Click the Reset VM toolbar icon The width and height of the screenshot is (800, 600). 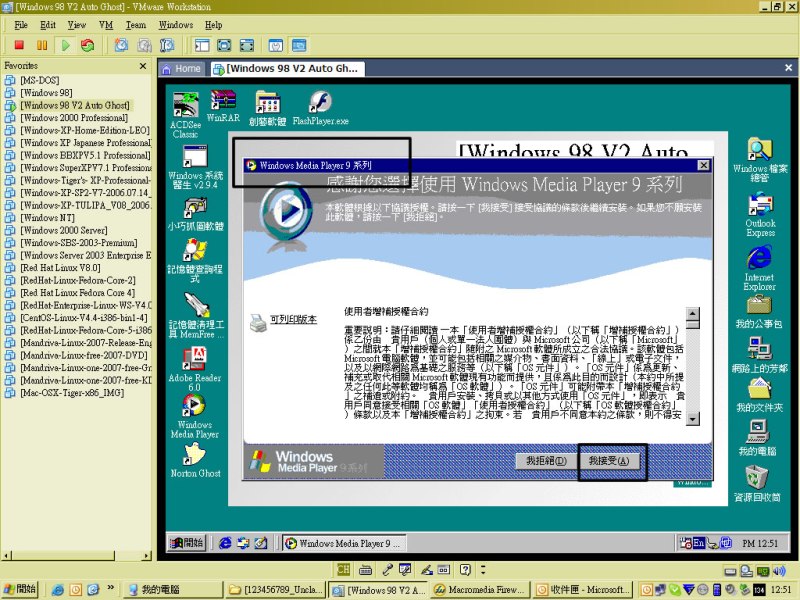[x=88, y=45]
